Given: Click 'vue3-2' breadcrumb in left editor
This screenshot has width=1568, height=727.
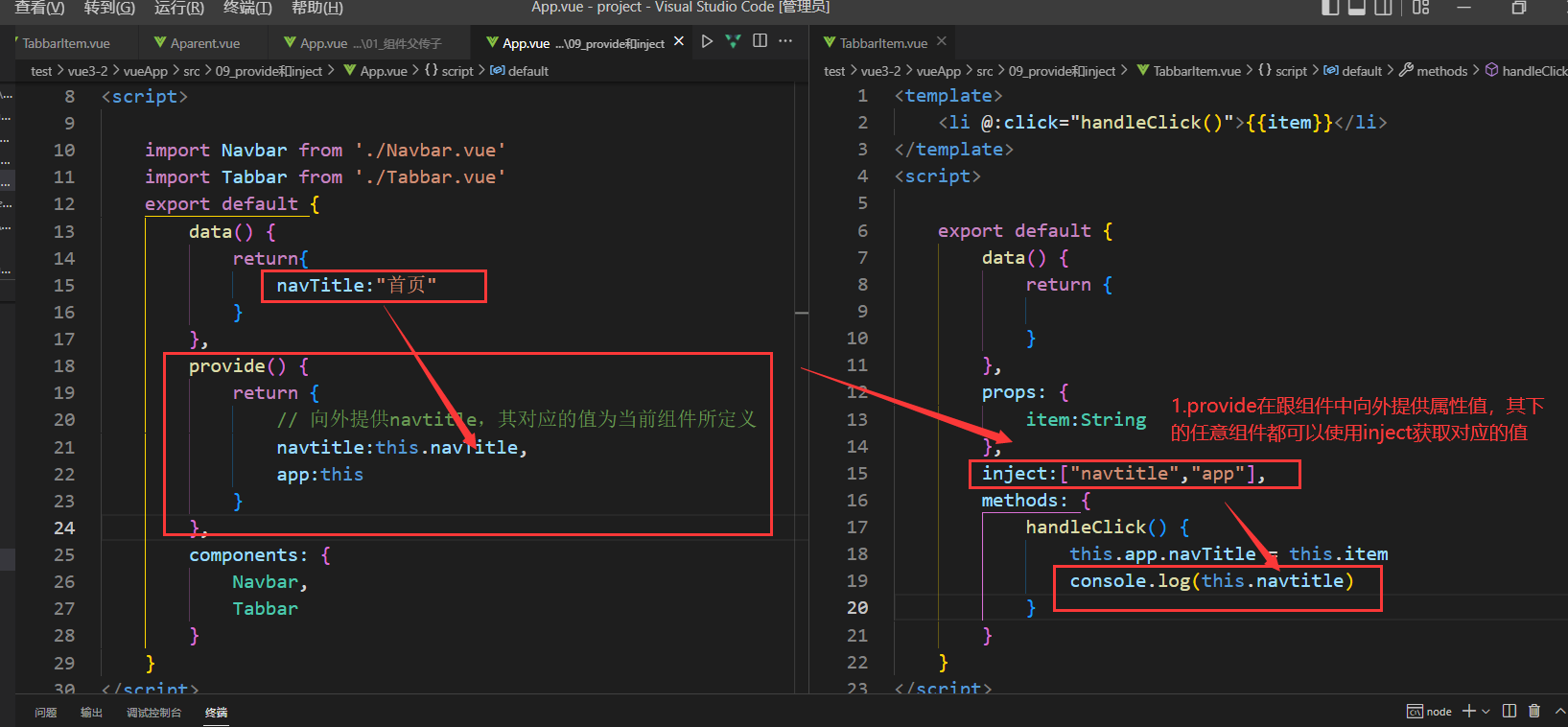Looking at the screenshot, I should (x=87, y=71).
